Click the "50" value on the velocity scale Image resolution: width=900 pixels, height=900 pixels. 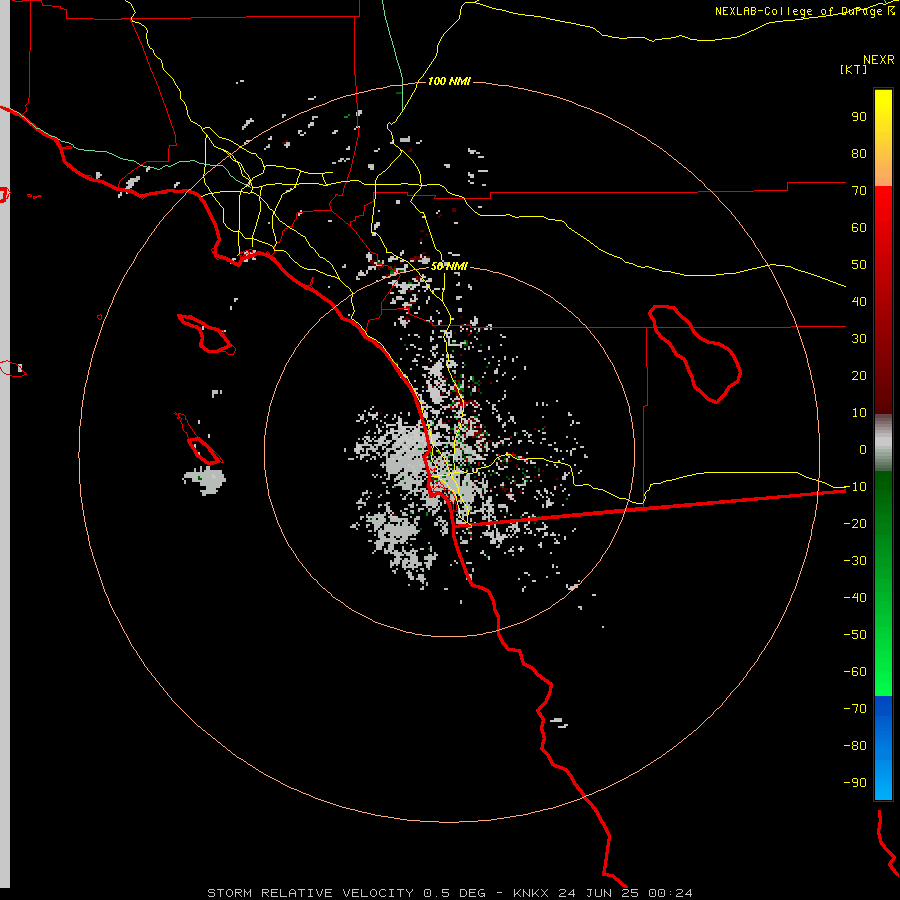pos(859,265)
